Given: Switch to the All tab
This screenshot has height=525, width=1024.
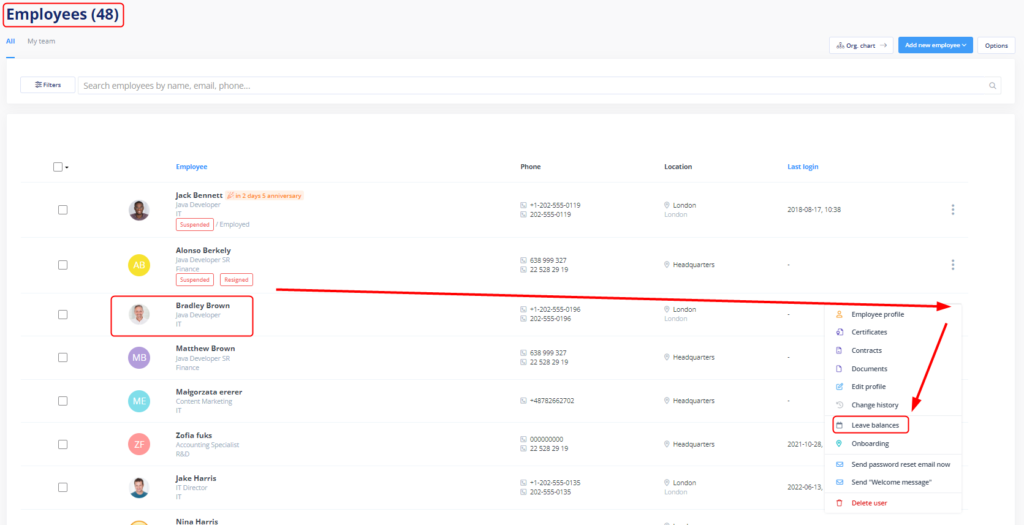Looking at the screenshot, I should (x=10, y=41).
